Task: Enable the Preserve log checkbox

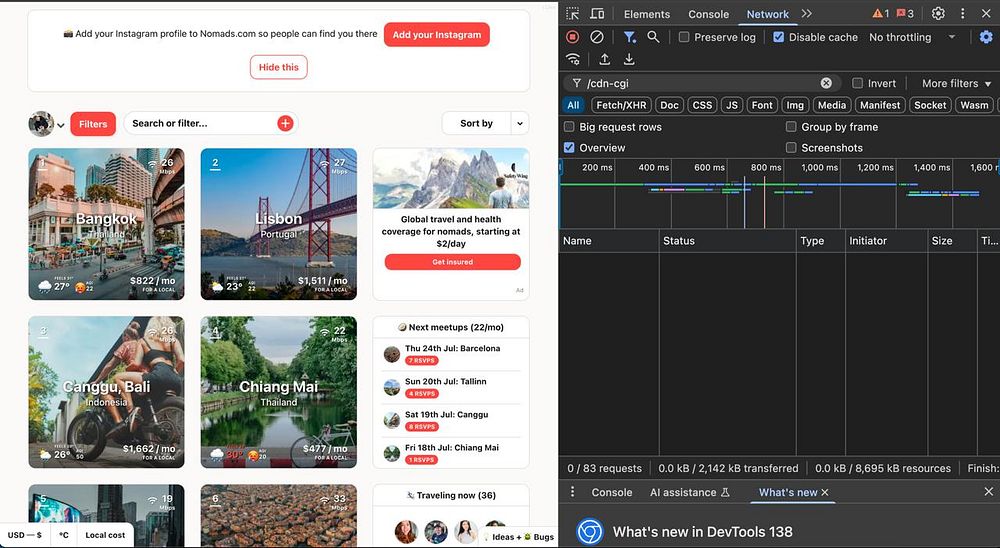Action: tap(684, 37)
